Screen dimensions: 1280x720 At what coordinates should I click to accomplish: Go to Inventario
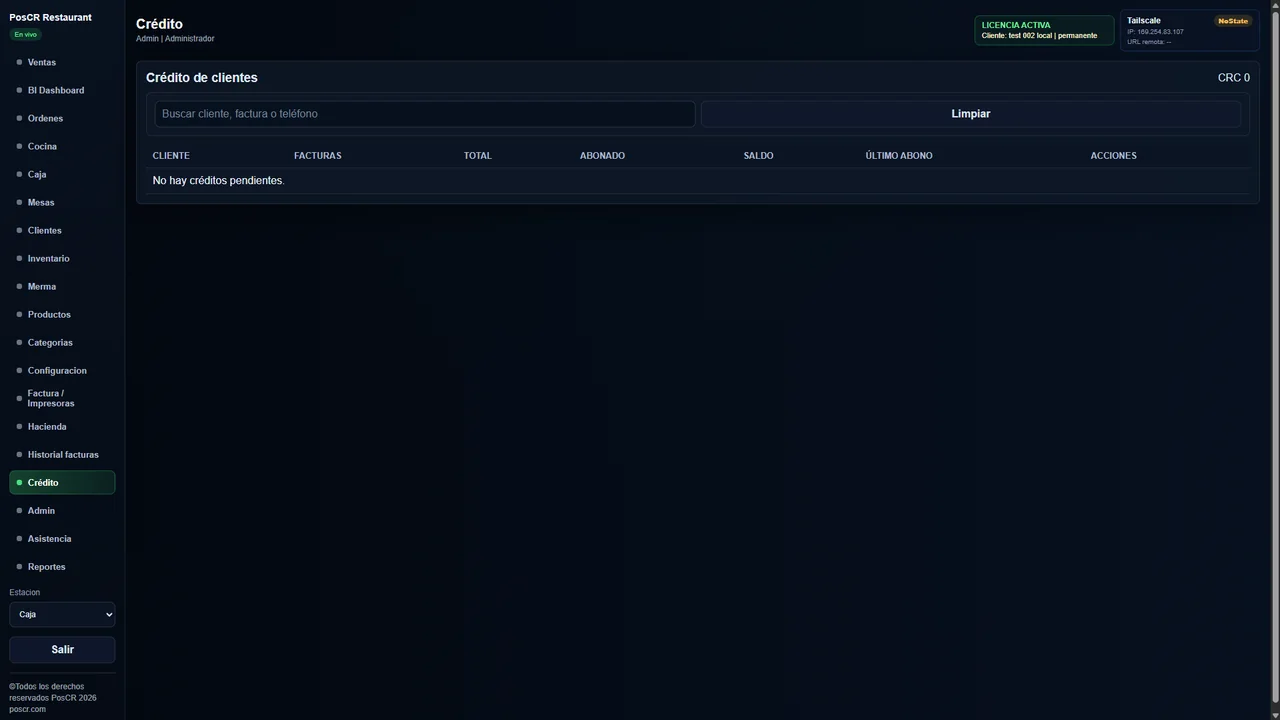[x=62, y=258]
